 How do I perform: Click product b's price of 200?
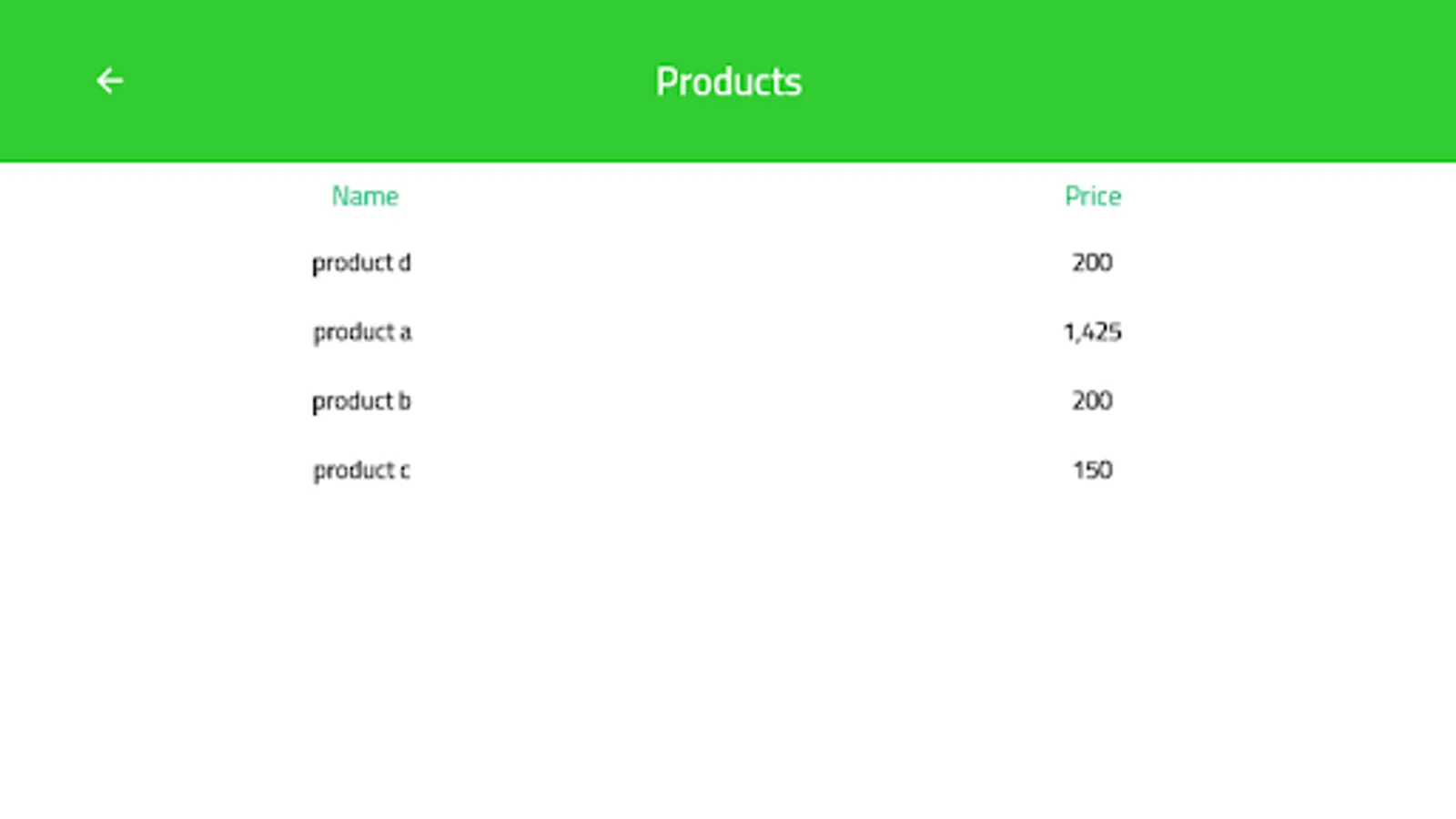pyautogui.click(x=1092, y=401)
